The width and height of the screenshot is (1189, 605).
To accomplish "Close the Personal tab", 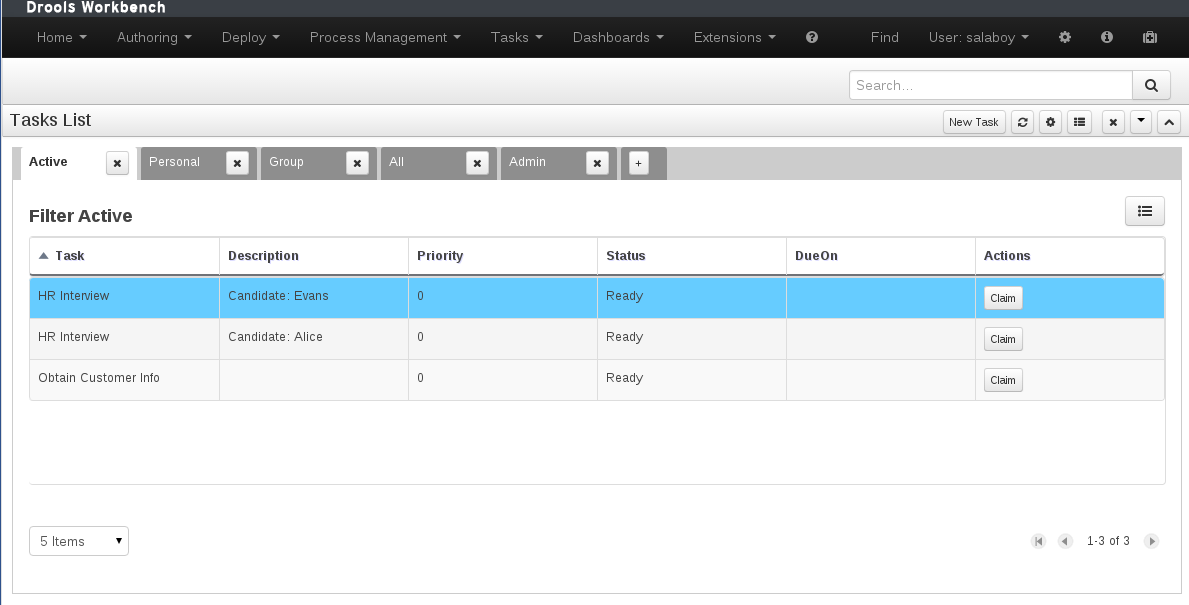I will tap(237, 163).
